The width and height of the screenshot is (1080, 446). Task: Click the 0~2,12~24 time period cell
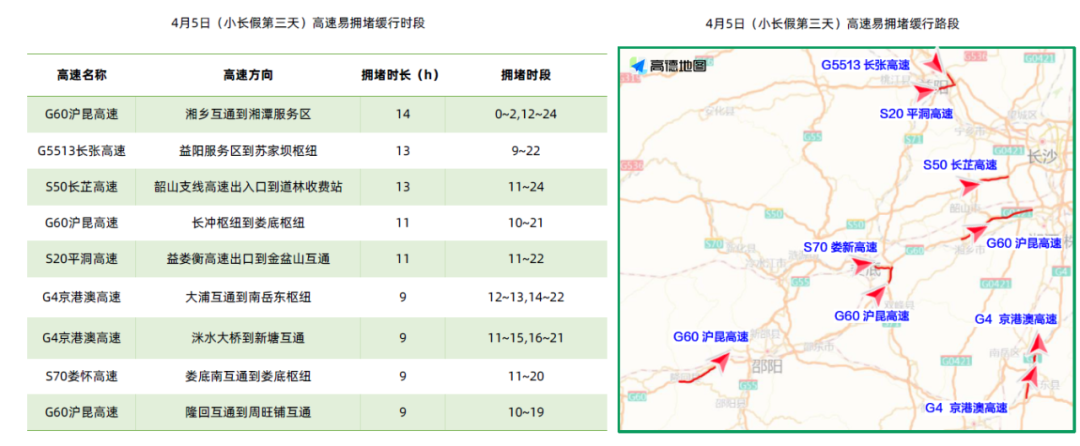pyautogui.click(x=526, y=114)
